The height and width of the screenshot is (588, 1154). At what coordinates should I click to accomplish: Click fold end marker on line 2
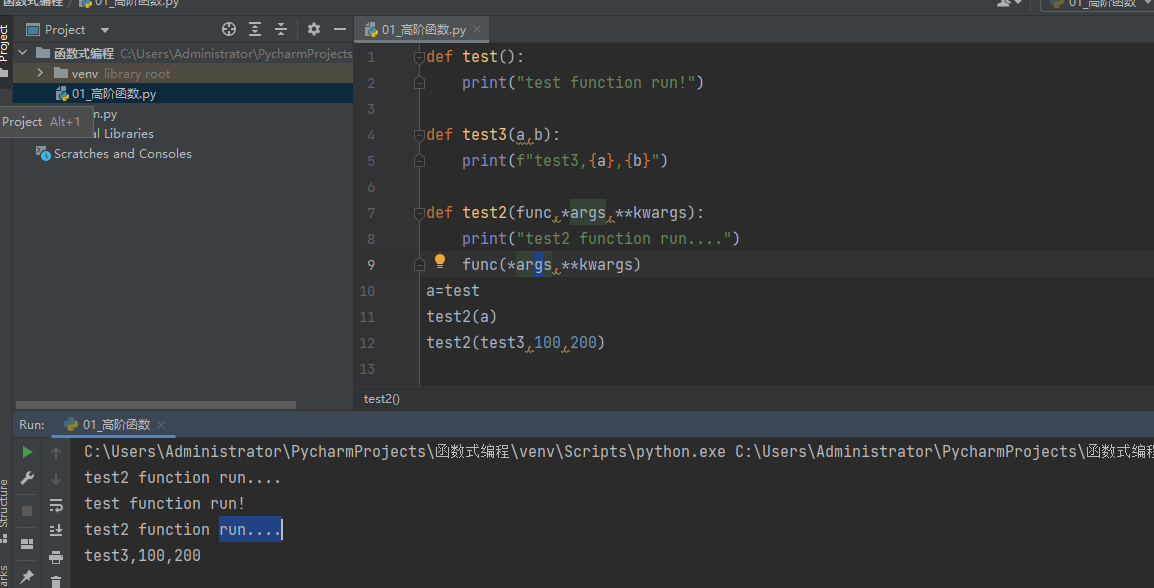point(420,83)
